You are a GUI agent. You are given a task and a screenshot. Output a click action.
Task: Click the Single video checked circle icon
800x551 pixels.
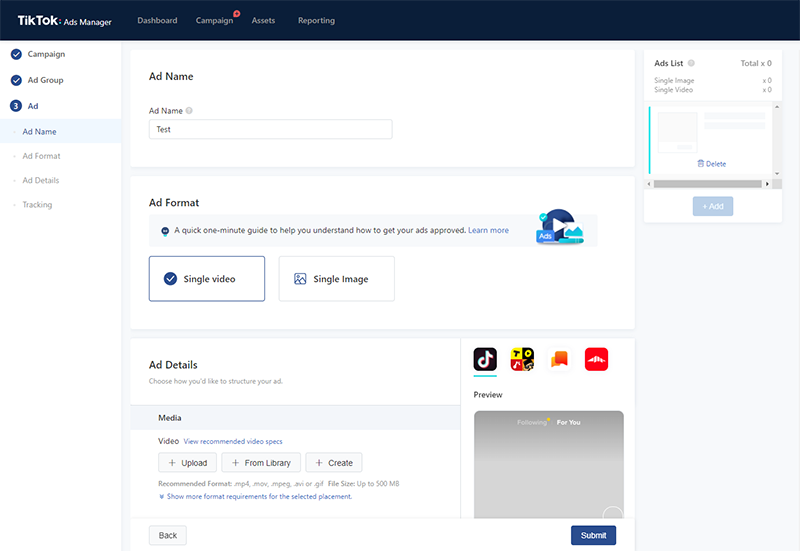pos(170,279)
